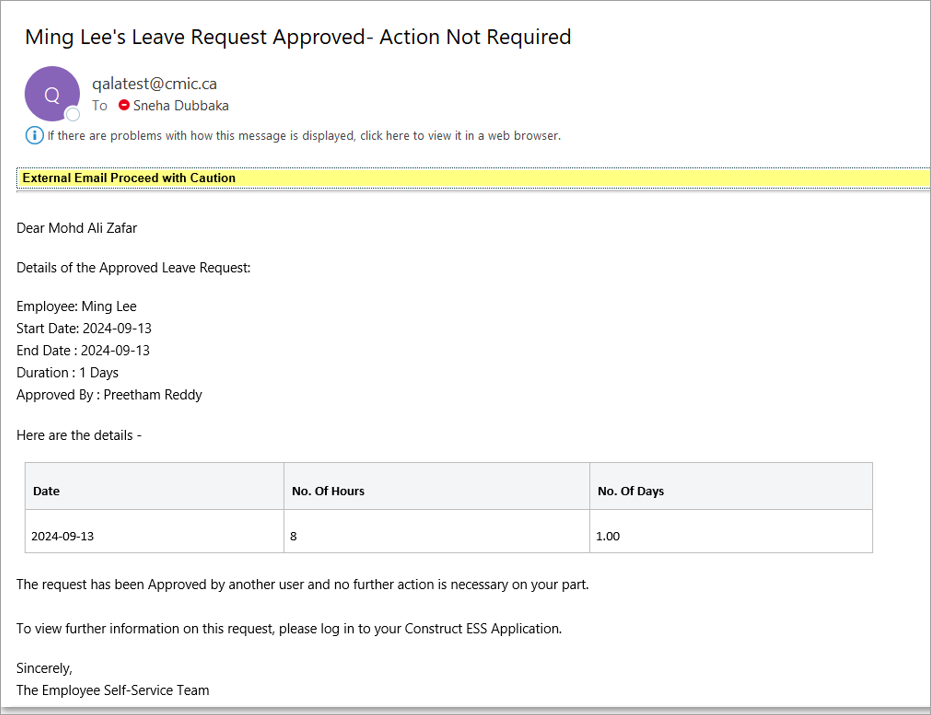
Task: Click the red blocked-recipient icon
Action: [x=124, y=105]
